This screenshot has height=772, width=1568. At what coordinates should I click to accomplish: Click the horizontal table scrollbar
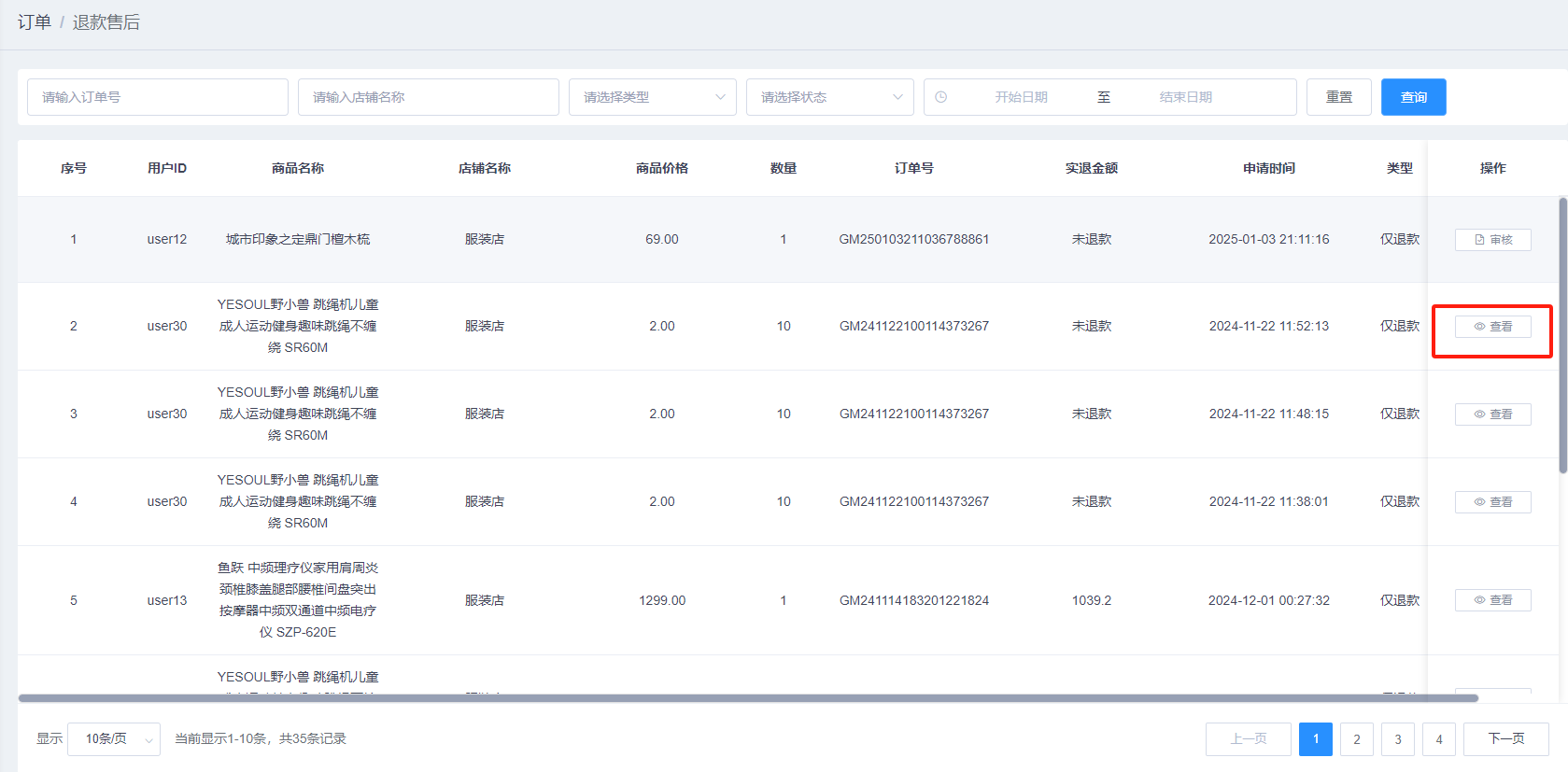pos(747,698)
